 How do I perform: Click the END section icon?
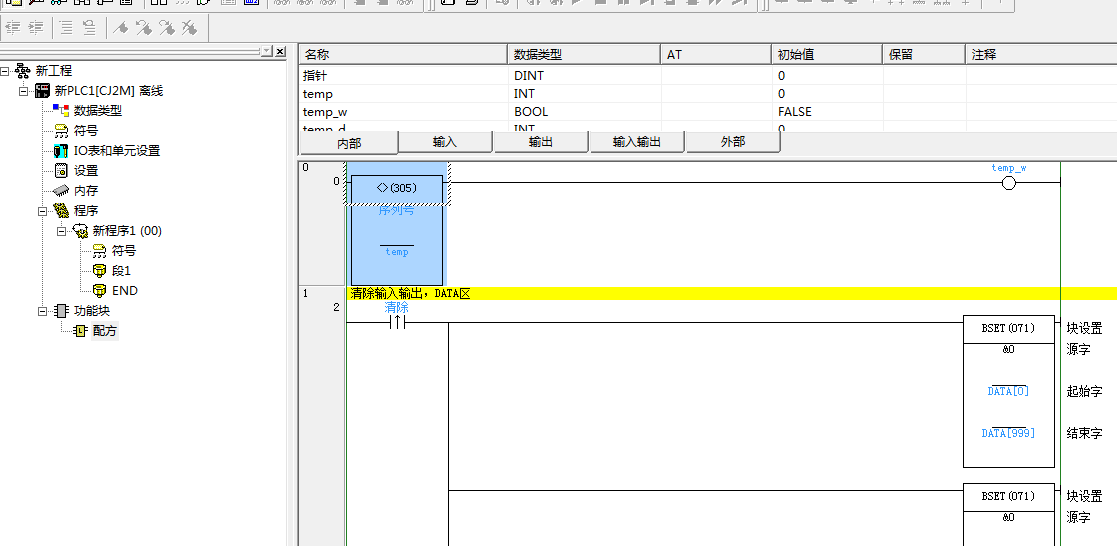click(x=99, y=290)
